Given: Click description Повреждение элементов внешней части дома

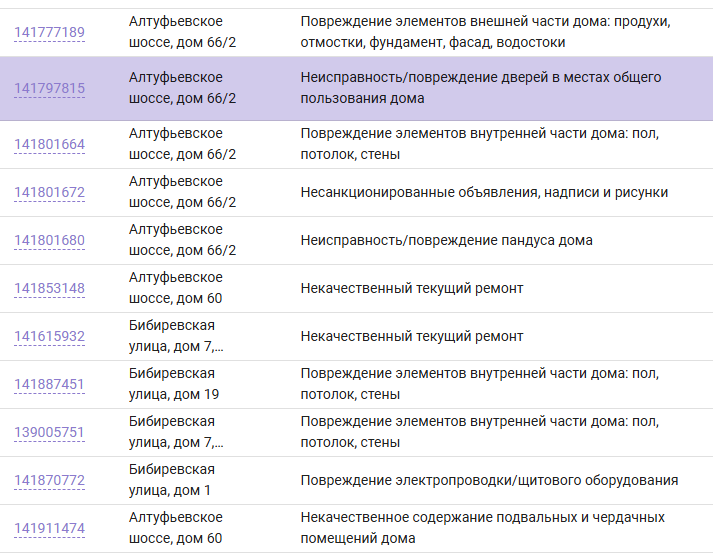Looking at the screenshot, I should pyautogui.click(x=485, y=32).
